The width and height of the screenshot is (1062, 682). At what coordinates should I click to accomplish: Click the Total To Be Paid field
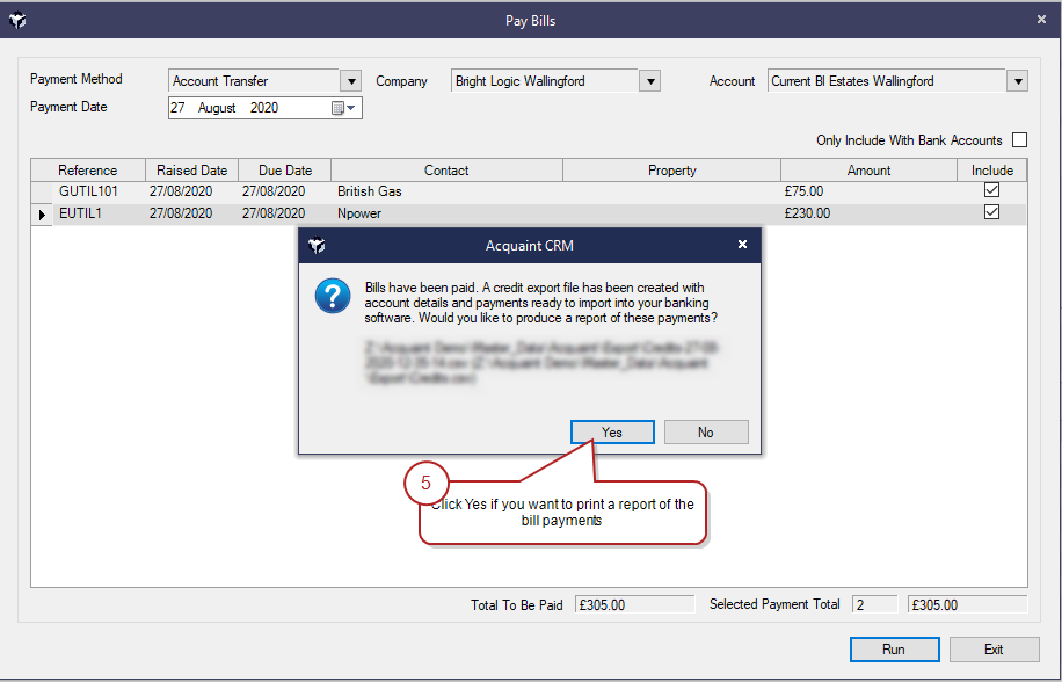point(634,605)
